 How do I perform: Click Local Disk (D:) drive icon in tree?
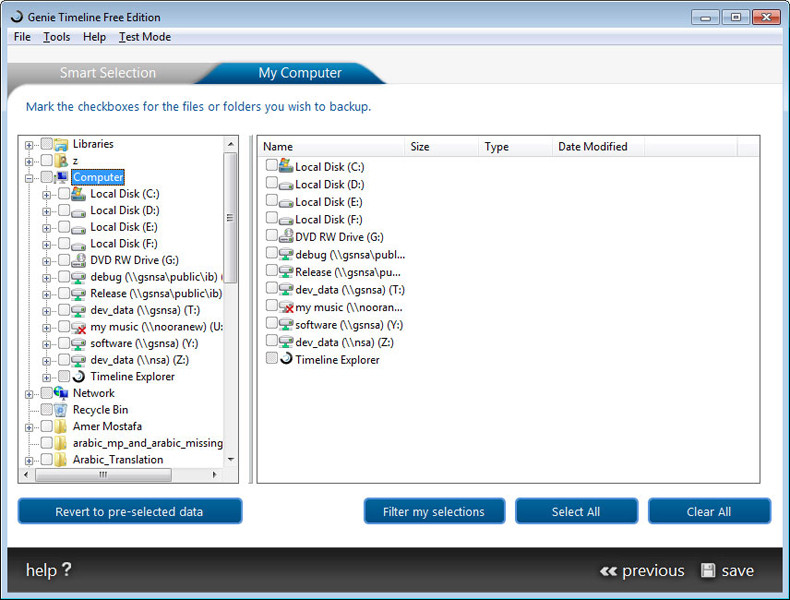tap(79, 213)
